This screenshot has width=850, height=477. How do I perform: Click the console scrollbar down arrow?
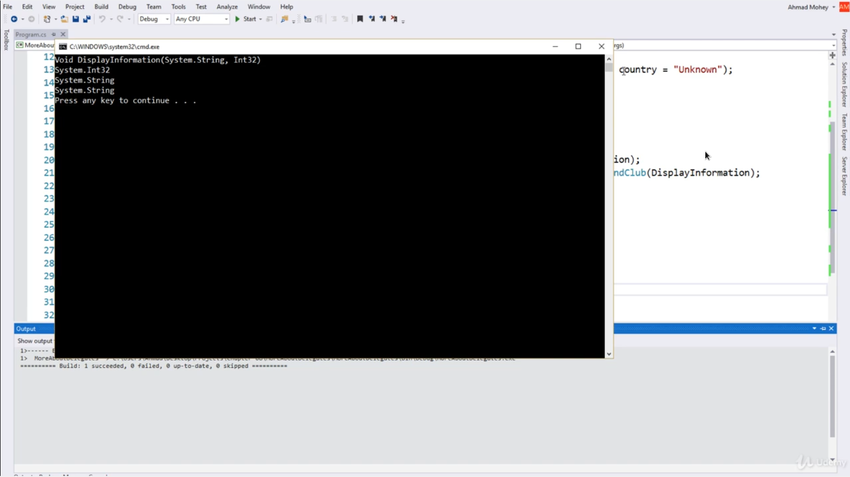pos(609,354)
